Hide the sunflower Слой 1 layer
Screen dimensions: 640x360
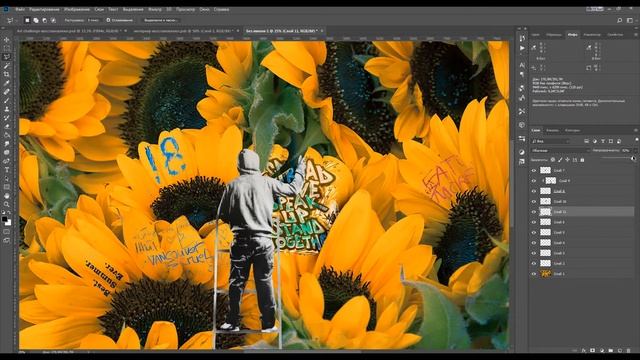coord(534,274)
